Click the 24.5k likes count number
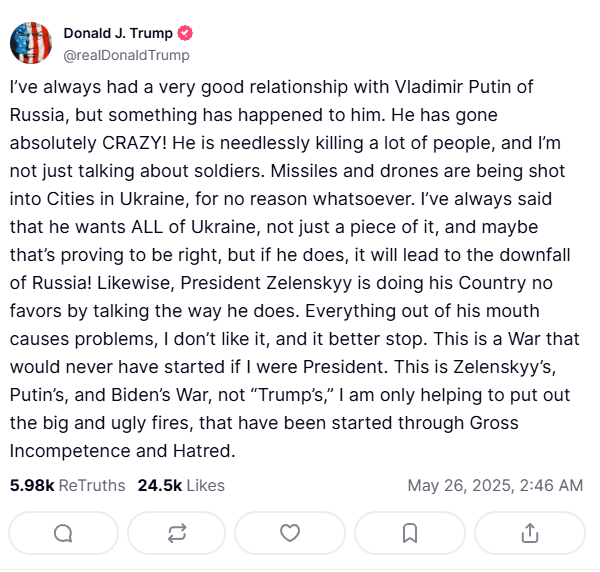The image size is (600, 572). pyautogui.click(x=160, y=485)
